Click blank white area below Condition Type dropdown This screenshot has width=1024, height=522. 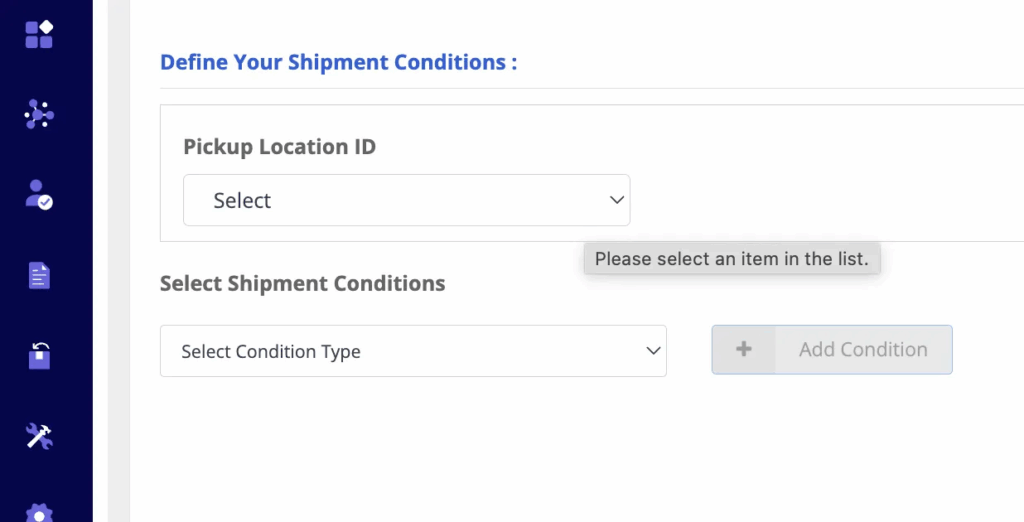pyautogui.click(x=412, y=450)
